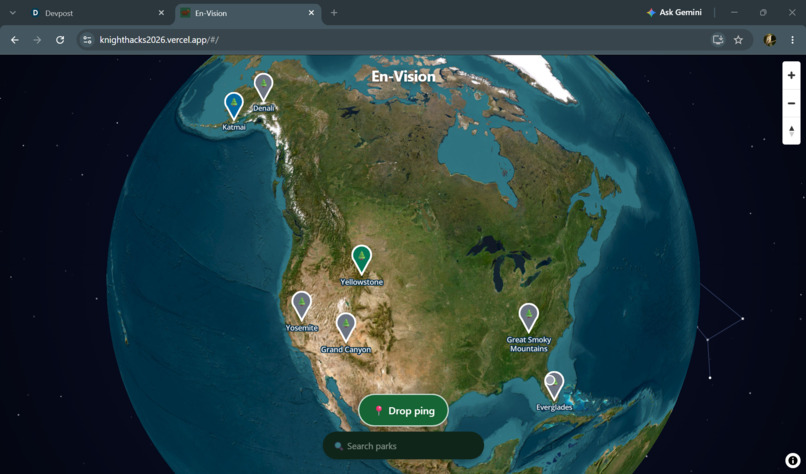Click the Yosemite label text

pos(302,327)
